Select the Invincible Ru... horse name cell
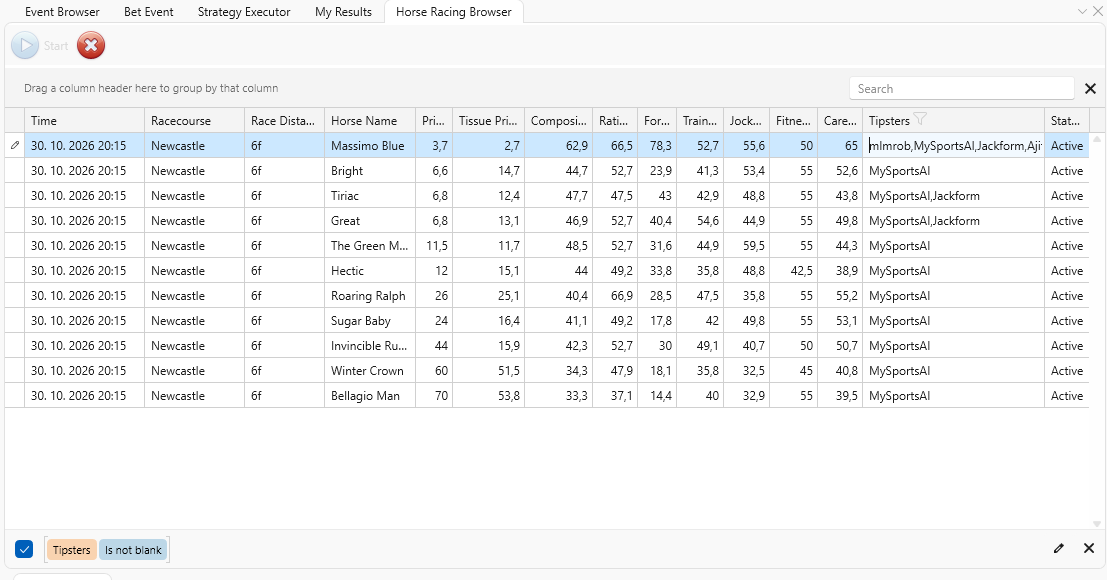 point(370,346)
